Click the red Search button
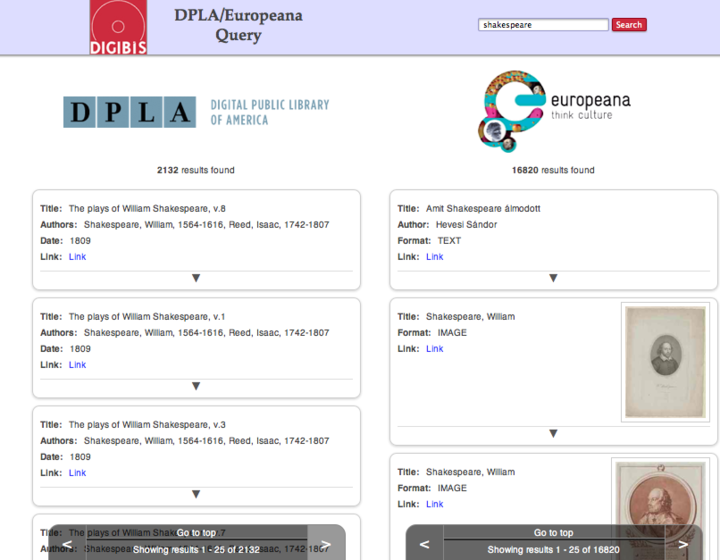The image size is (720, 560). 629,25
